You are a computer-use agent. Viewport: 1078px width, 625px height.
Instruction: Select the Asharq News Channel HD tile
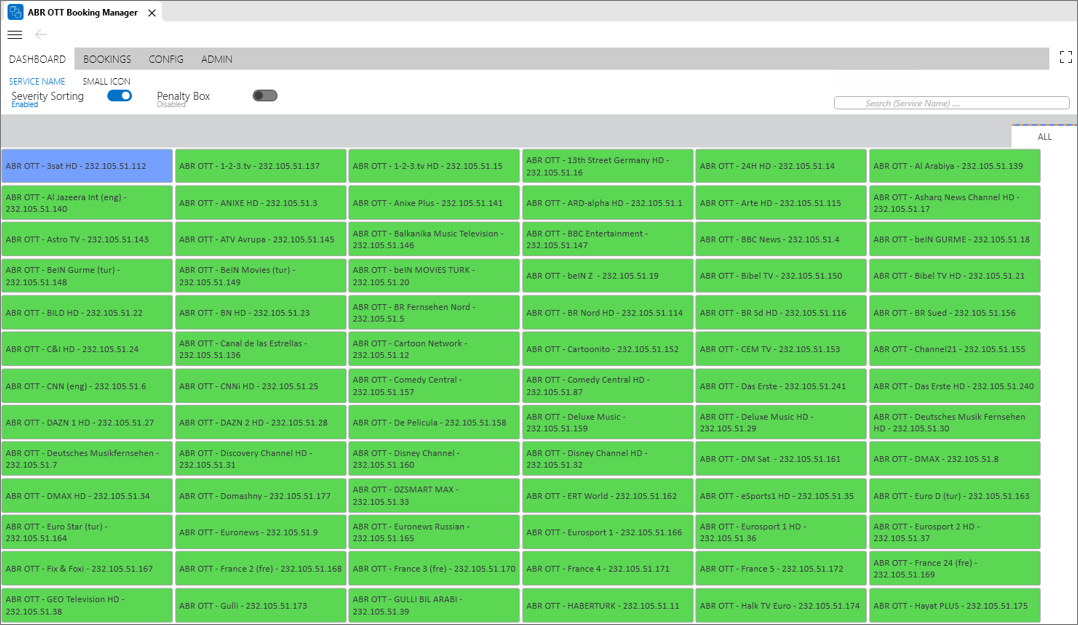955,203
